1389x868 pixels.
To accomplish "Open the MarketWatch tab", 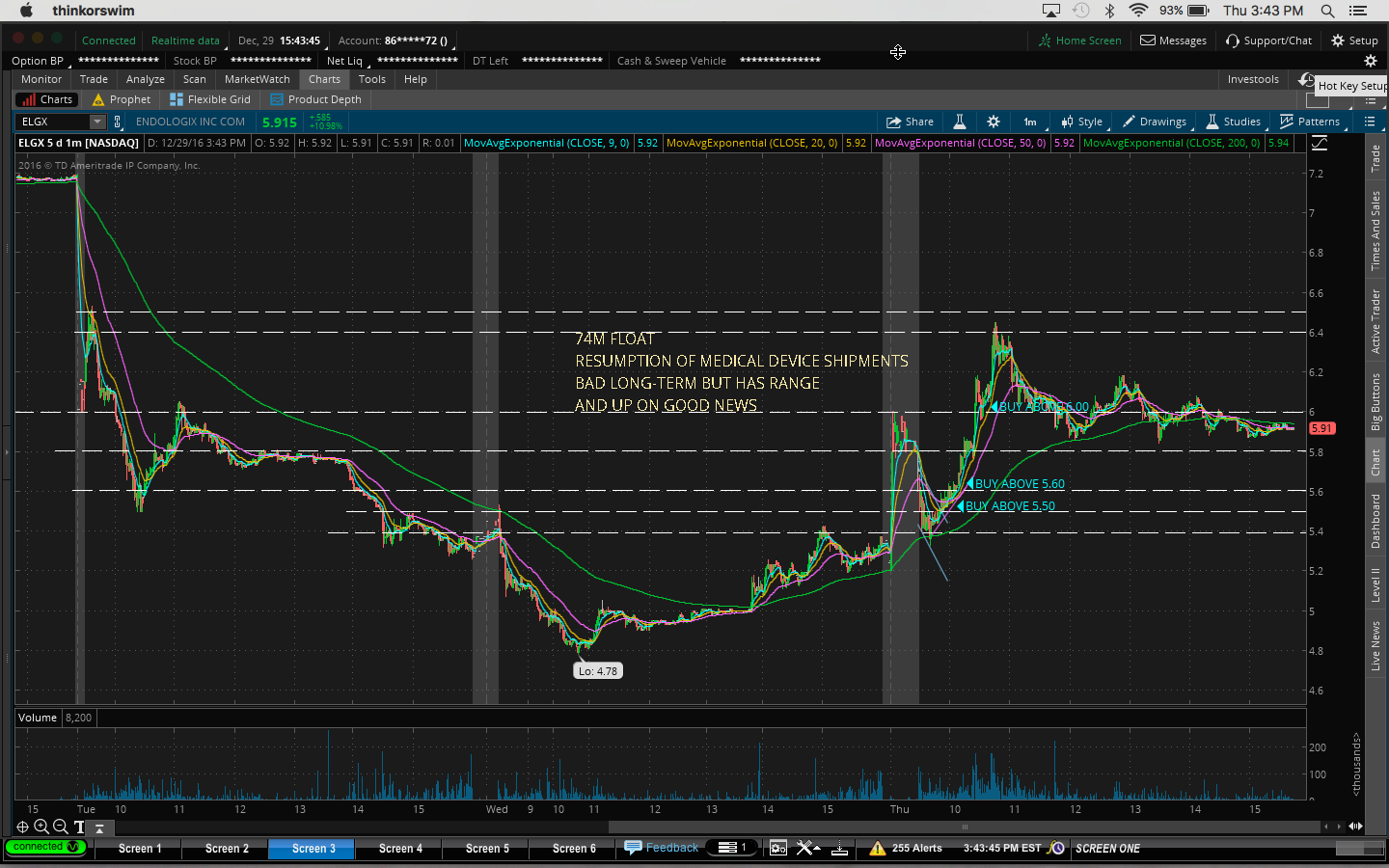I will coord(258,79).
